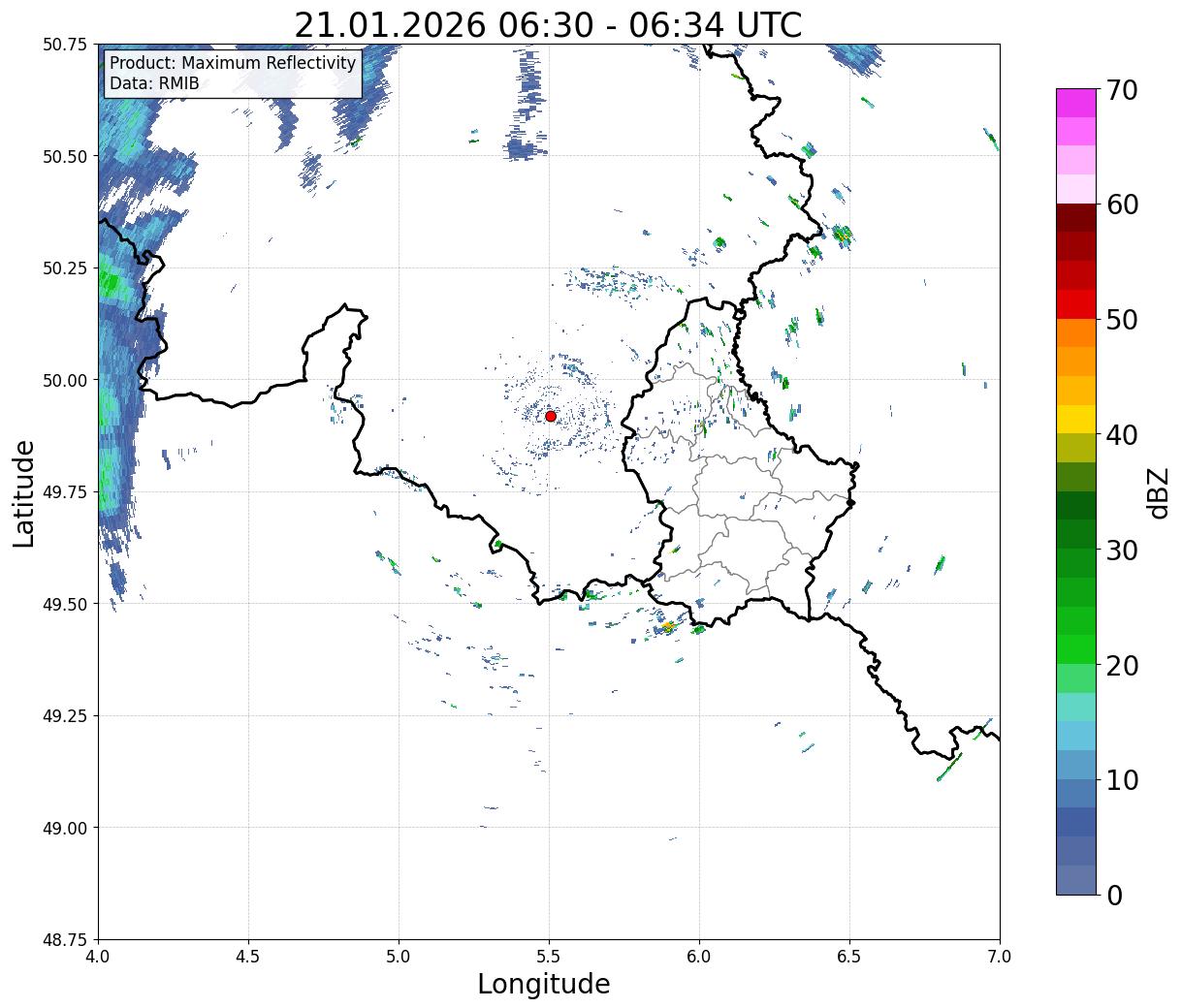This screenshot has width=1182, height=1008.
Task: Click the latitude tick label 49.50
Action: point(65,604)
